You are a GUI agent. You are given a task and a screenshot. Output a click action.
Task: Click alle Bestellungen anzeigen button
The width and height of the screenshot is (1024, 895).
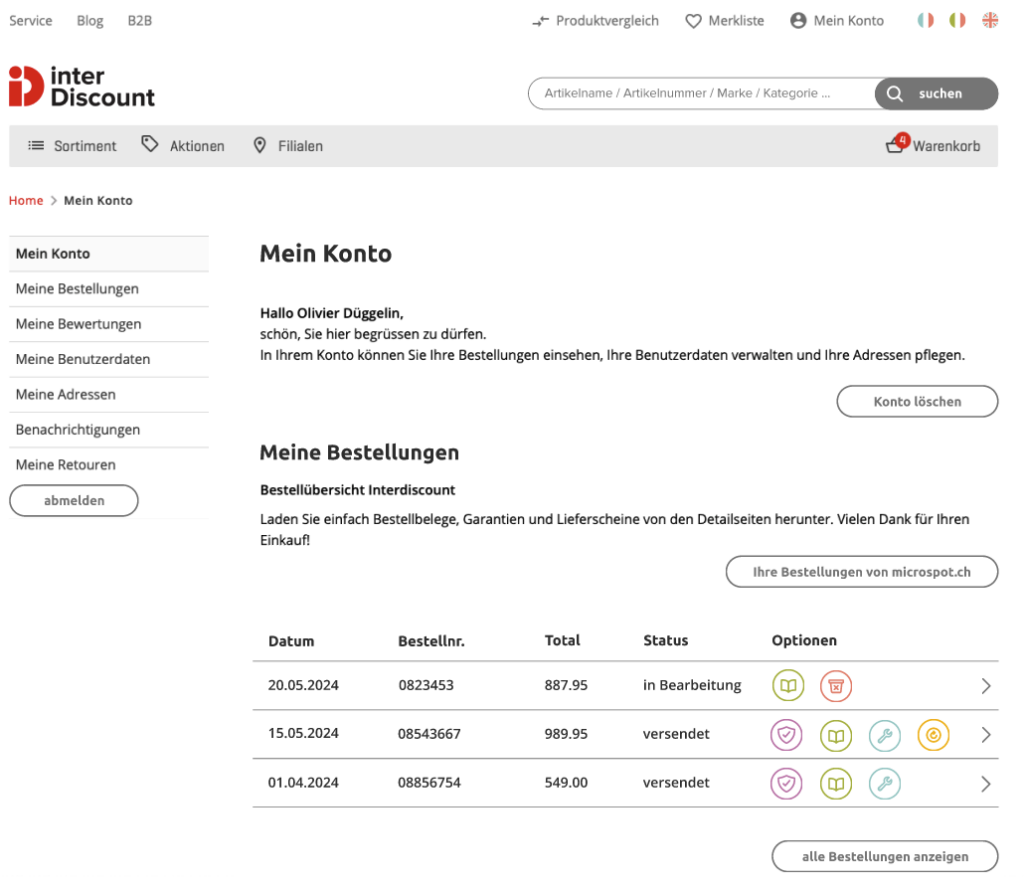point(885,856)
